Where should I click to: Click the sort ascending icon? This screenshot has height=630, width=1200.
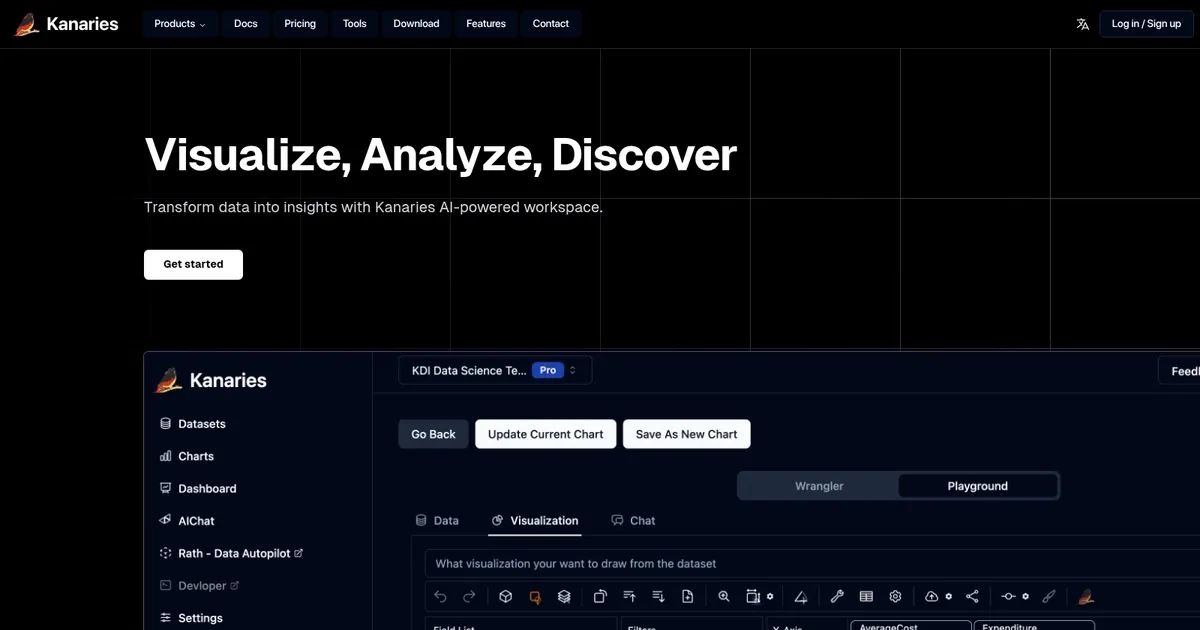pos(629,597)
